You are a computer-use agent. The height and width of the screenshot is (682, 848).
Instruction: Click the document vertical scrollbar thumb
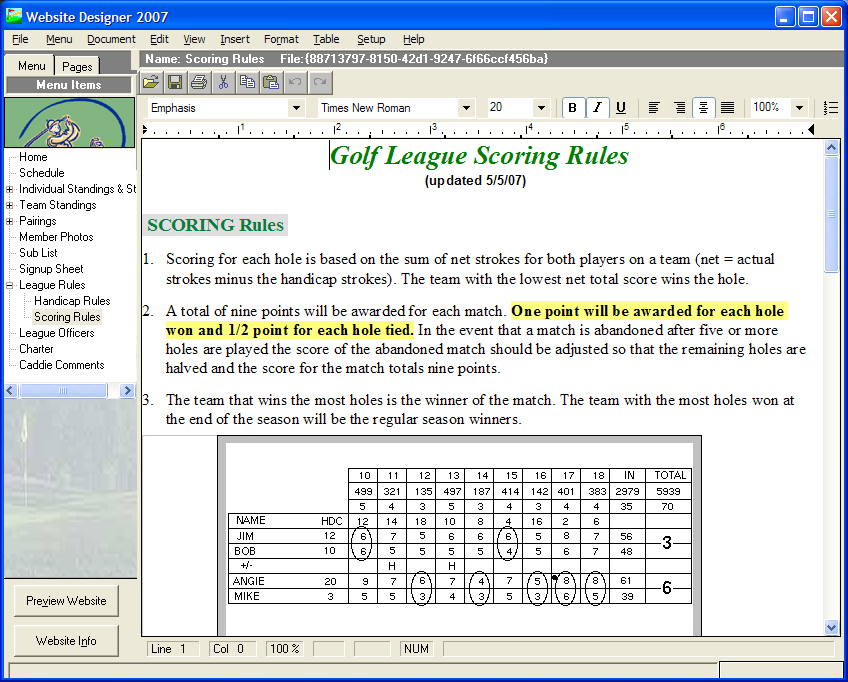click(831, 215)
